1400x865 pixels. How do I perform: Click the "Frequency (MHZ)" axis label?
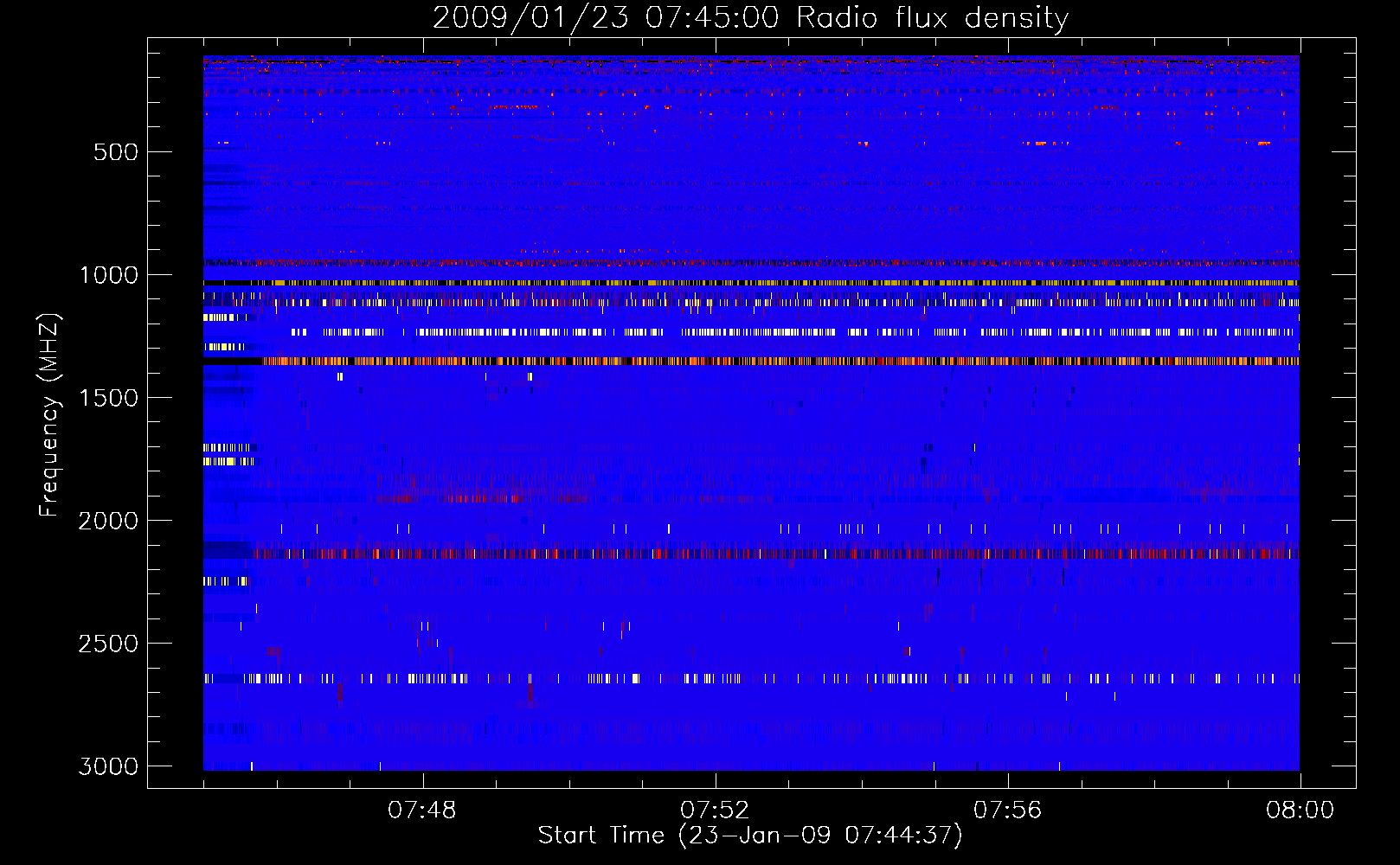(x=49, y=415)
